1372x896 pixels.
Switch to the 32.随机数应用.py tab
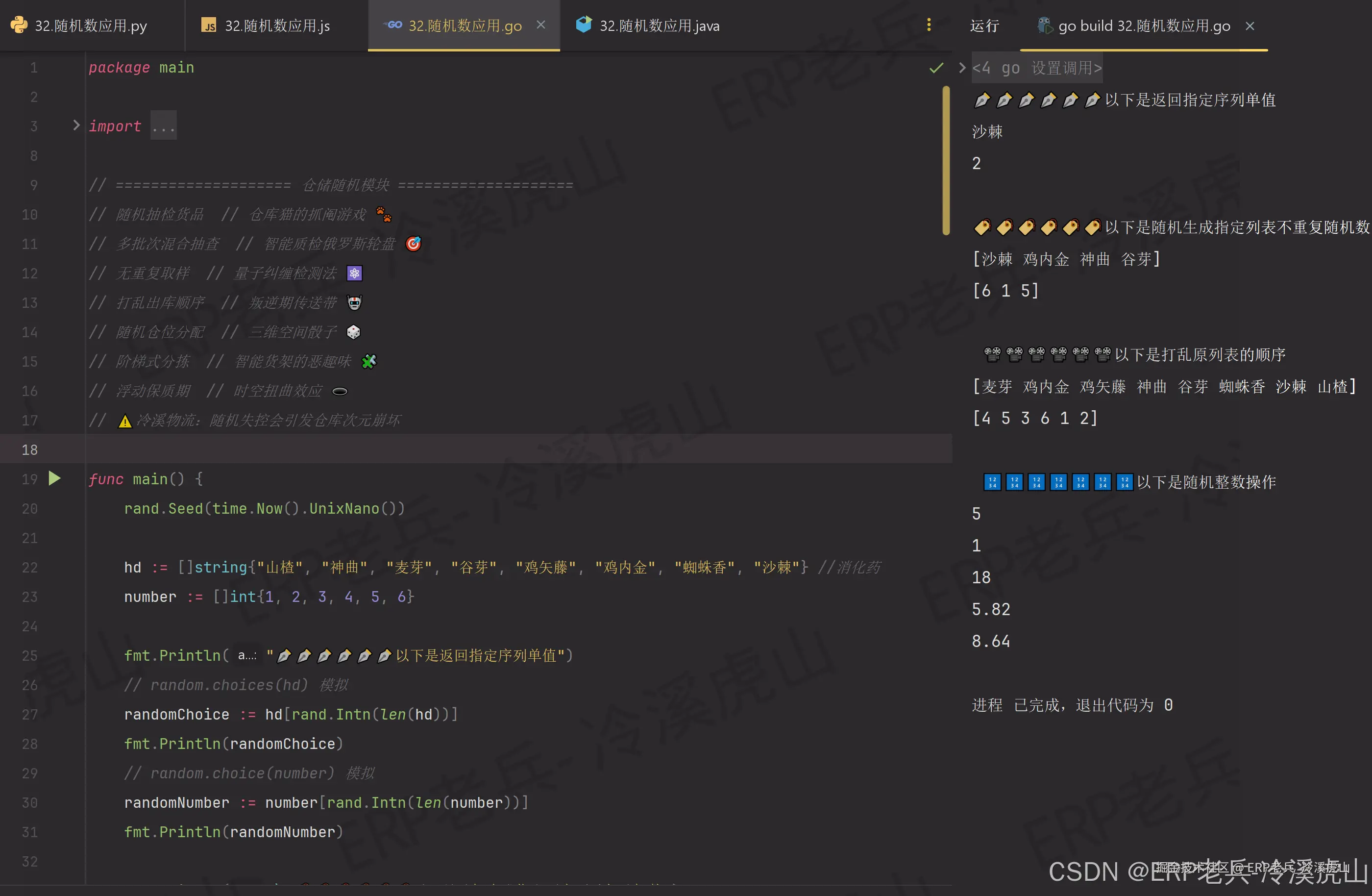point(91,26)
